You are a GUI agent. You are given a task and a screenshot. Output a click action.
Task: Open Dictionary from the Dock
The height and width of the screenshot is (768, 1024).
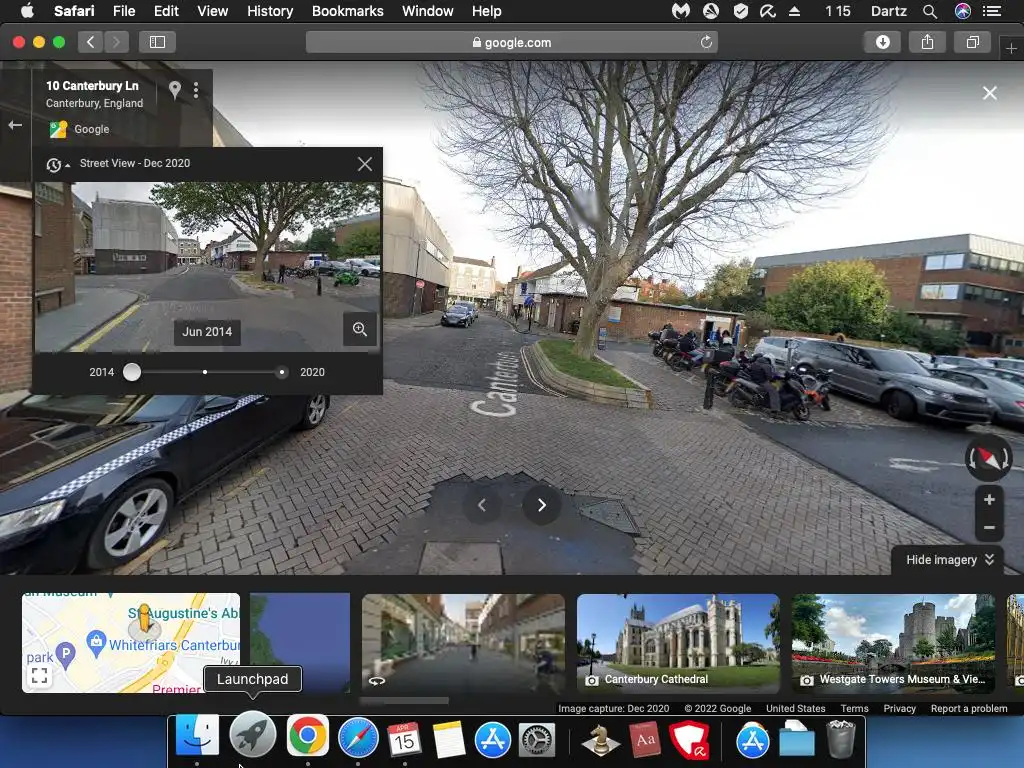(645, 740)
